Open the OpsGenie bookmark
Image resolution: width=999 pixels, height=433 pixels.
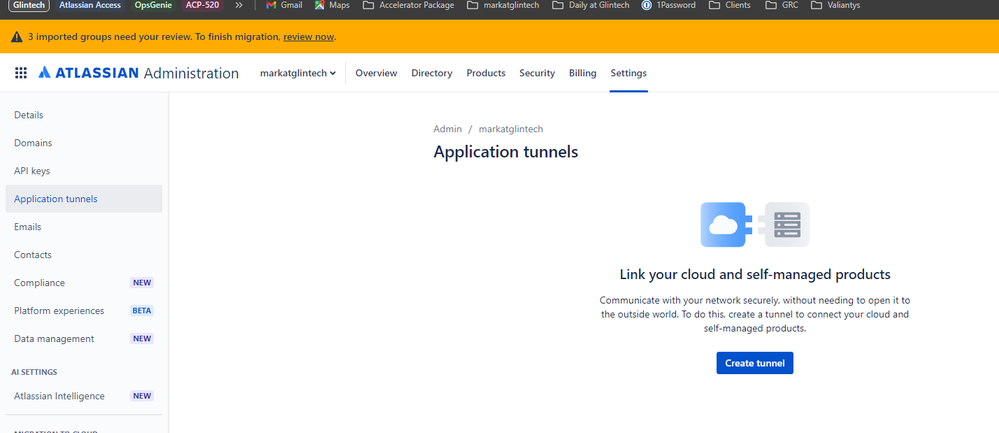click(154, 5)
